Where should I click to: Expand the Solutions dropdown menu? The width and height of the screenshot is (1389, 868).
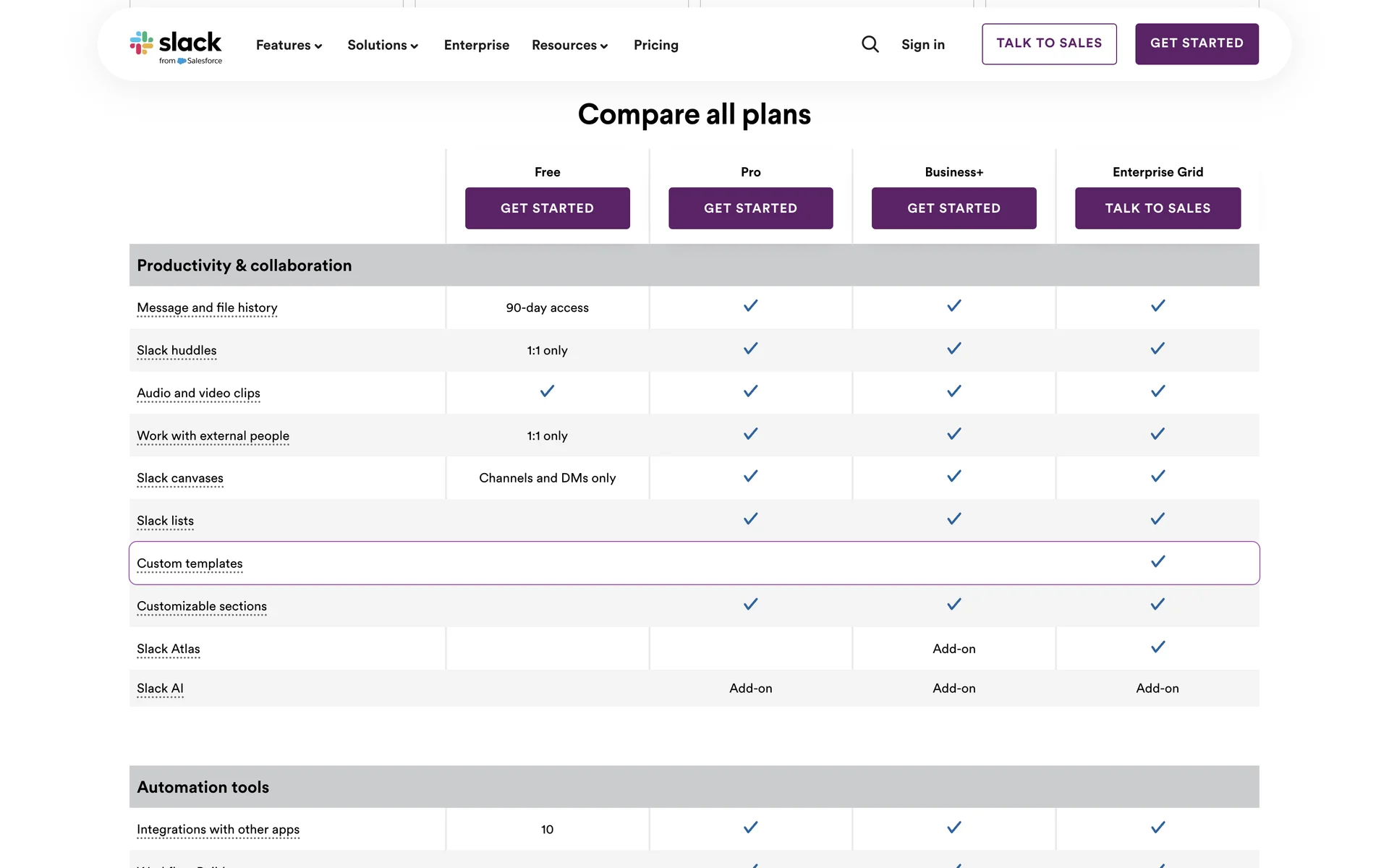[383, 45]
